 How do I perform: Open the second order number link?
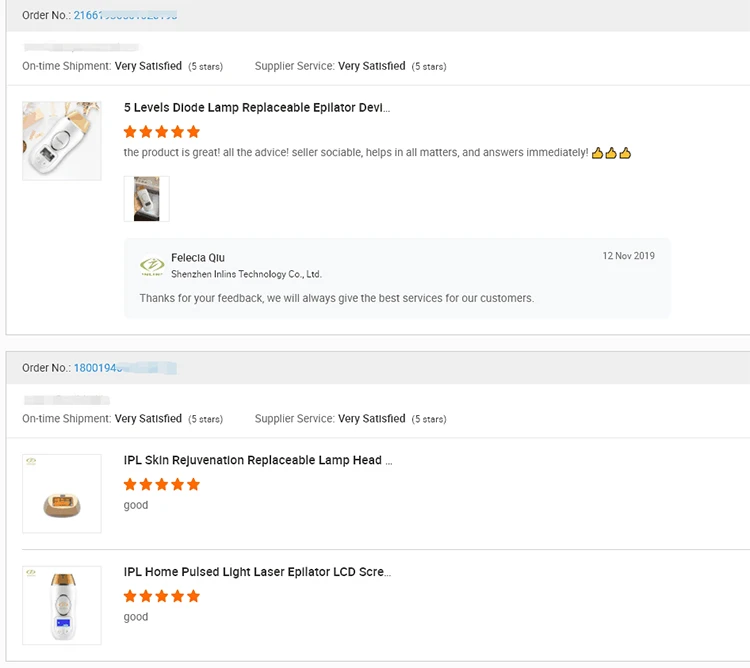tap(124, 368)
